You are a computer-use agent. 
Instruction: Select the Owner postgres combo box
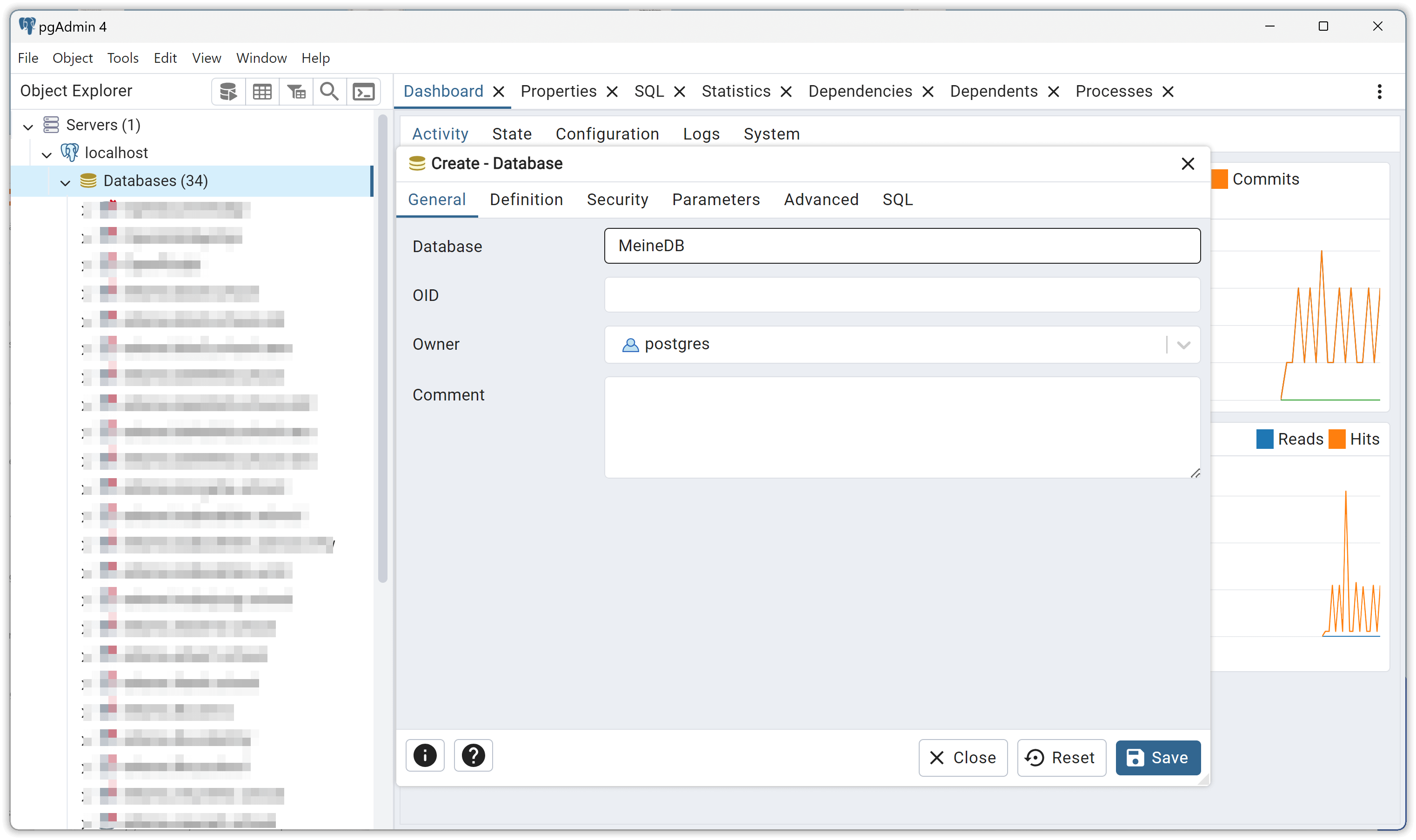click(x=902, y=345)
